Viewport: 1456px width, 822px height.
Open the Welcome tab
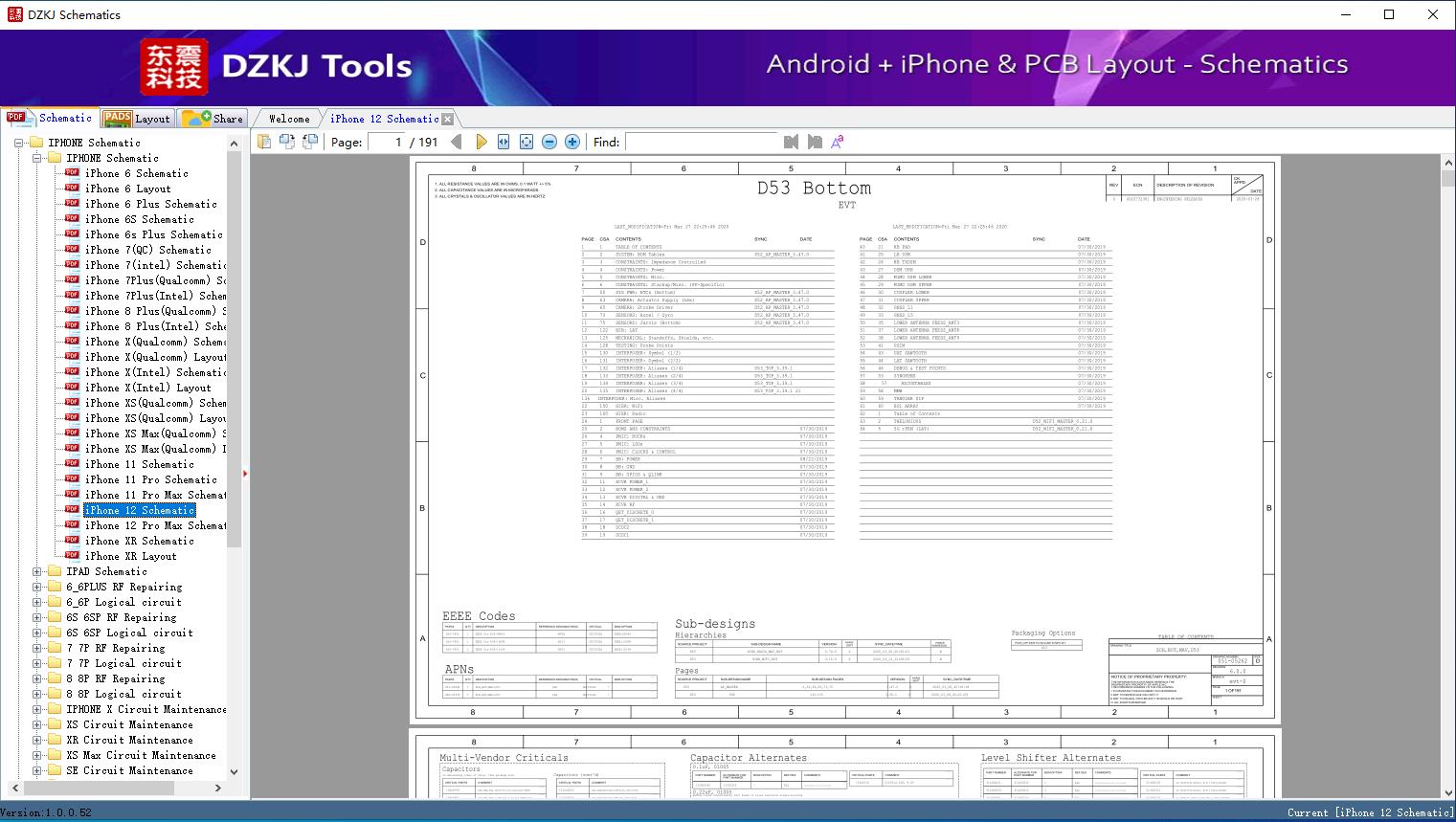(x=289, y=119)
